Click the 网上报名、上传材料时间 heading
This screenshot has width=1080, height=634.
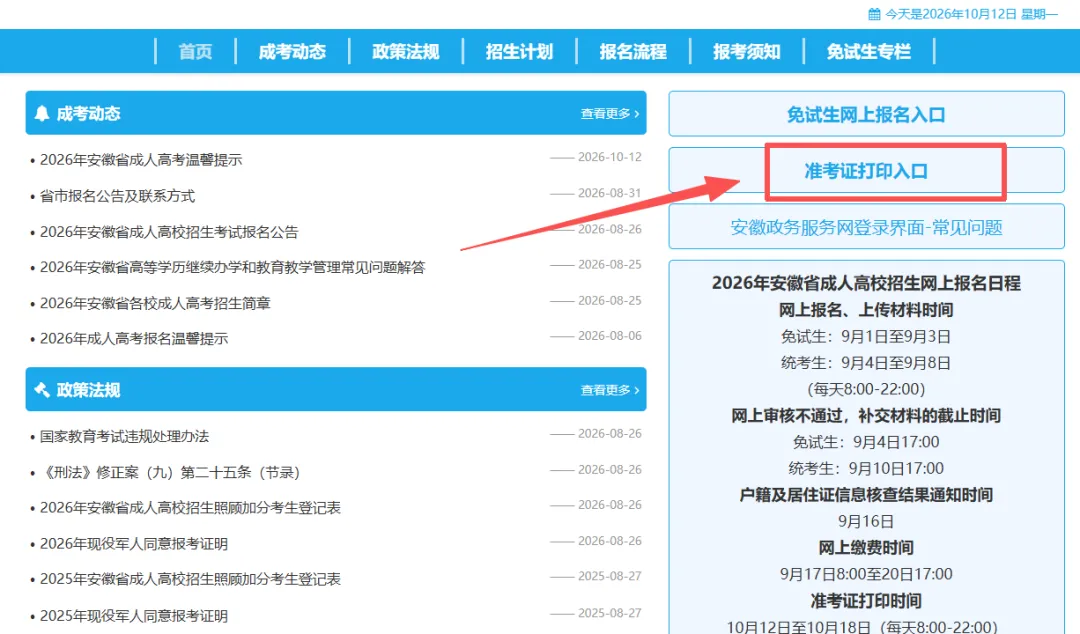click(x=866, y=310)
